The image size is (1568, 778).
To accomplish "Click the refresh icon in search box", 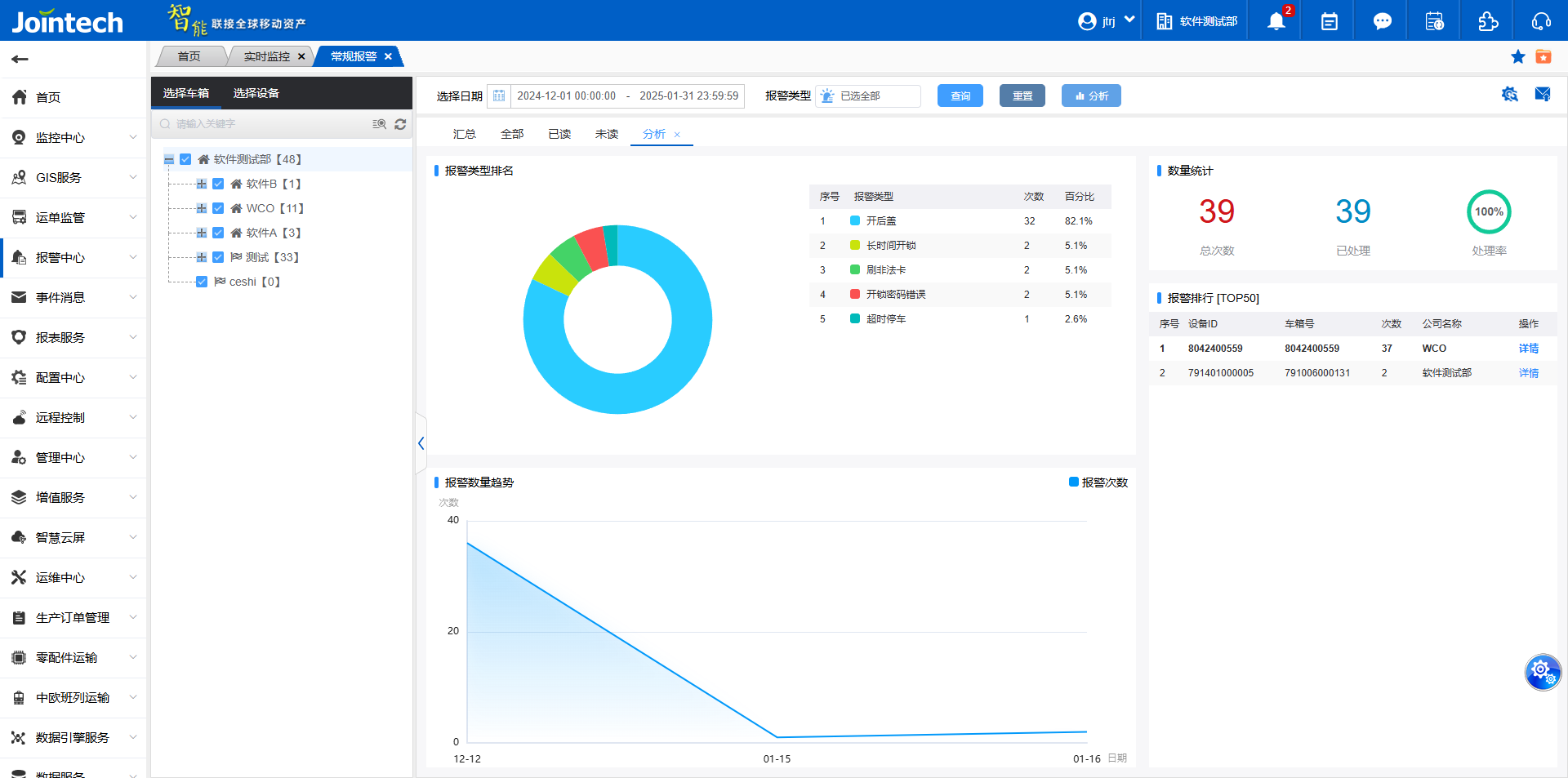I will click(x=400, y=124).
